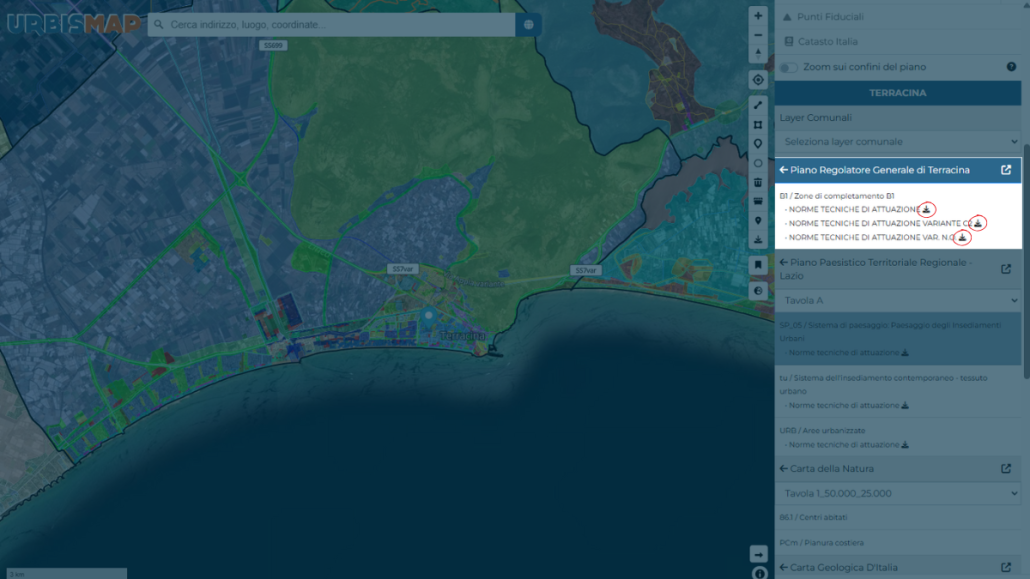Click the globe basemap icon in toolbar
This screenshot has width=1030, height=579.
tap(758, 290)
